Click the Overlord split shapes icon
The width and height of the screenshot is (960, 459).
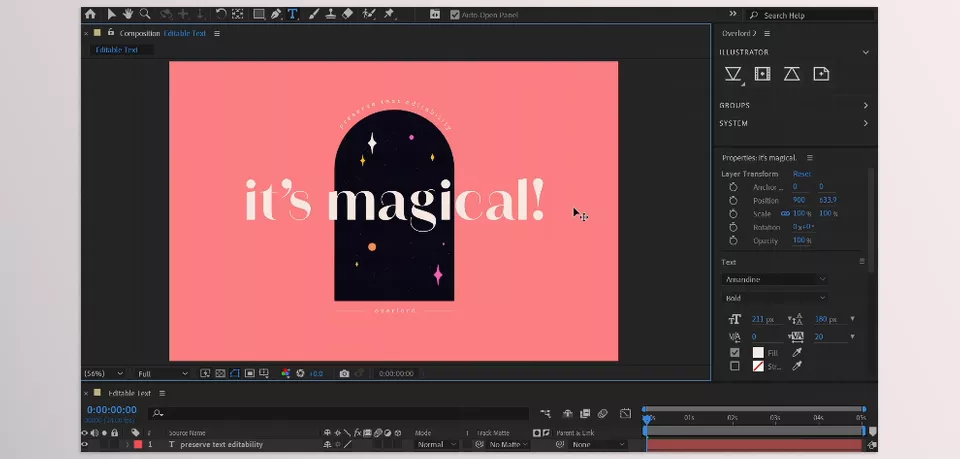click(x=762, y=74)
